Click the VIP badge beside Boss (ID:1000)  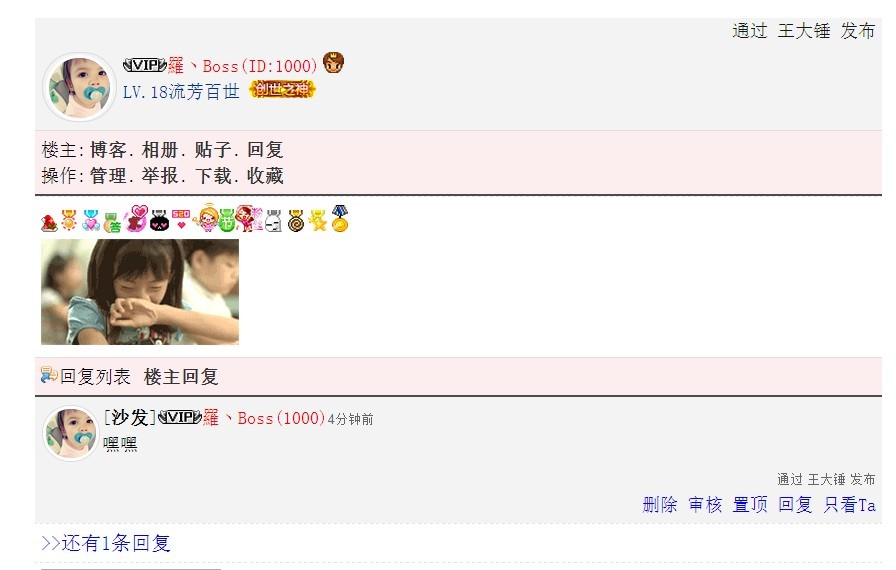click(x=145, y=65)
